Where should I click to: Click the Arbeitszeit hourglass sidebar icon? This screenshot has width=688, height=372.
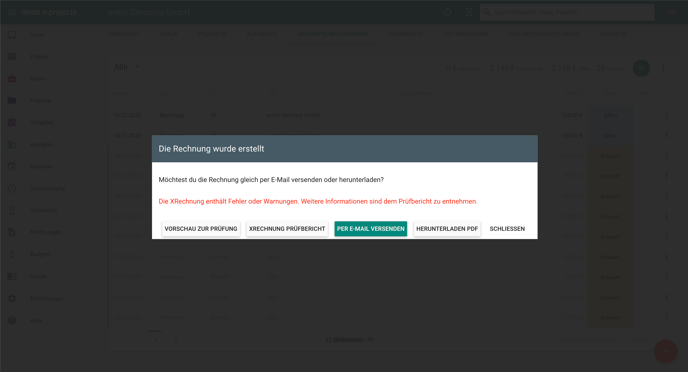(x=12, y=210)
